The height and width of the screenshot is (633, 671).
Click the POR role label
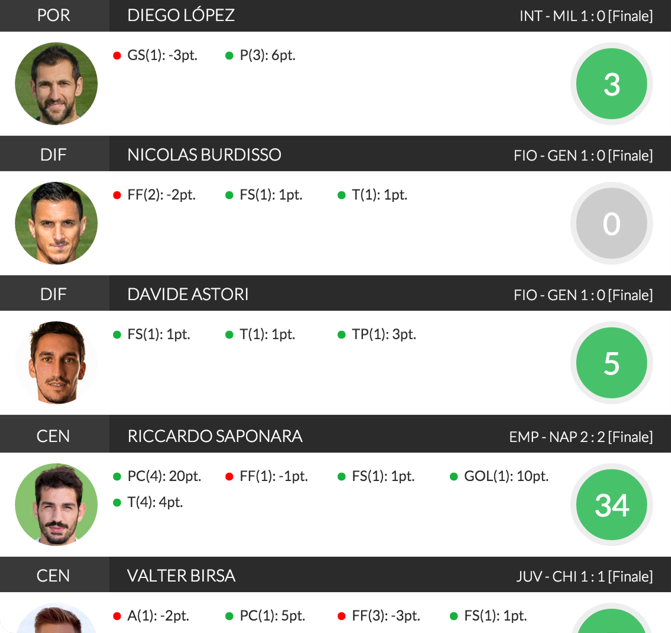tap(53, 15)
